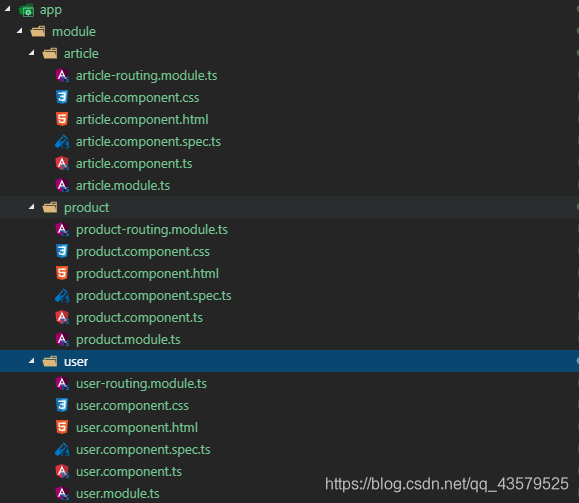Screen dimensions: 579x503
Task: Click HTML5 icon of article.component.html
Action: tap(62, 120)
